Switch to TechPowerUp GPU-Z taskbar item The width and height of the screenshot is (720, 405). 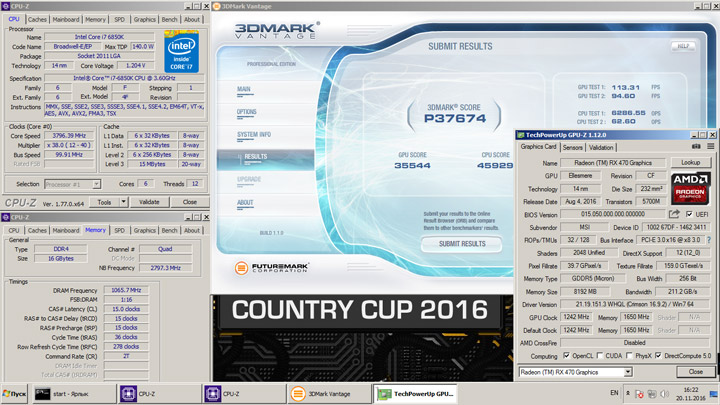coord(416,394)
